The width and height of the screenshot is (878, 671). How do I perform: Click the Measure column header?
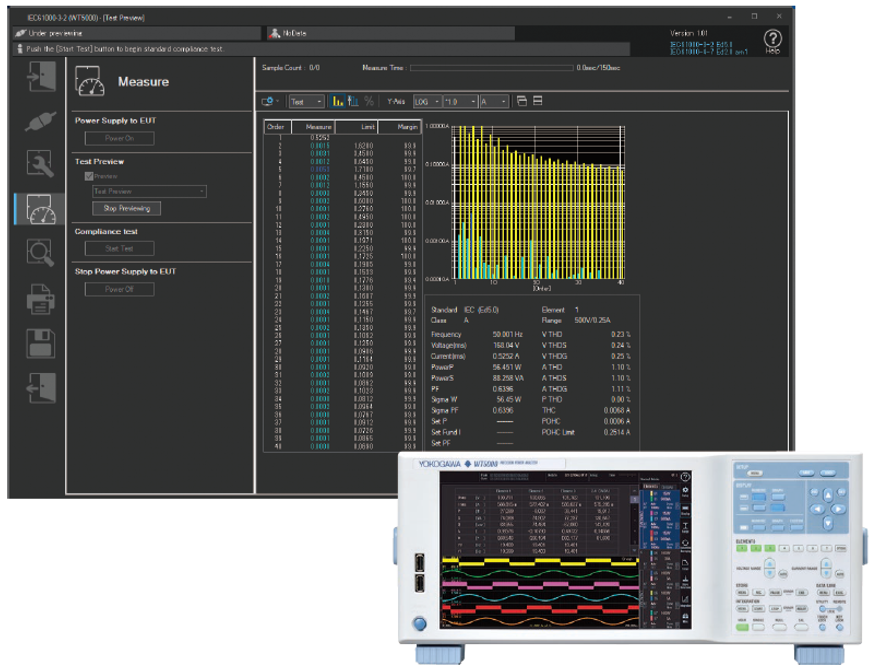[x=317, y=127]
